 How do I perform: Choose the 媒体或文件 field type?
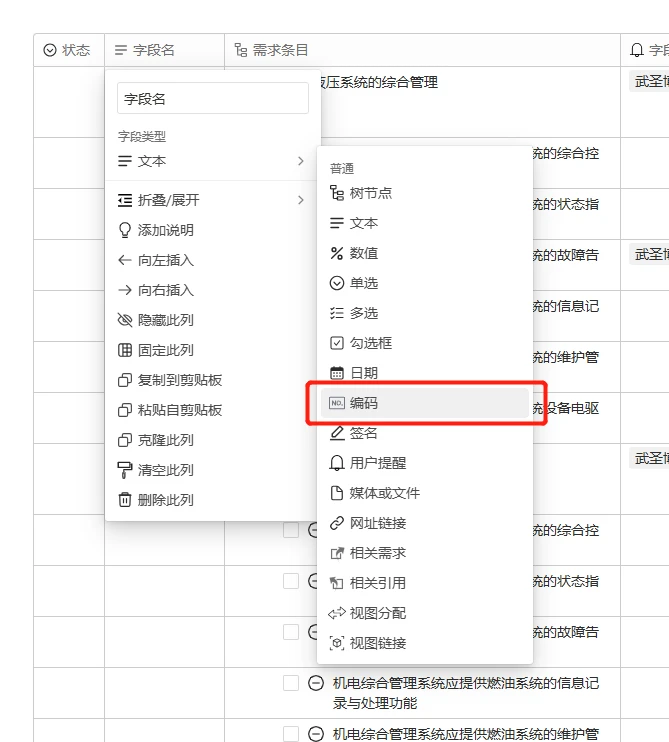424,493
